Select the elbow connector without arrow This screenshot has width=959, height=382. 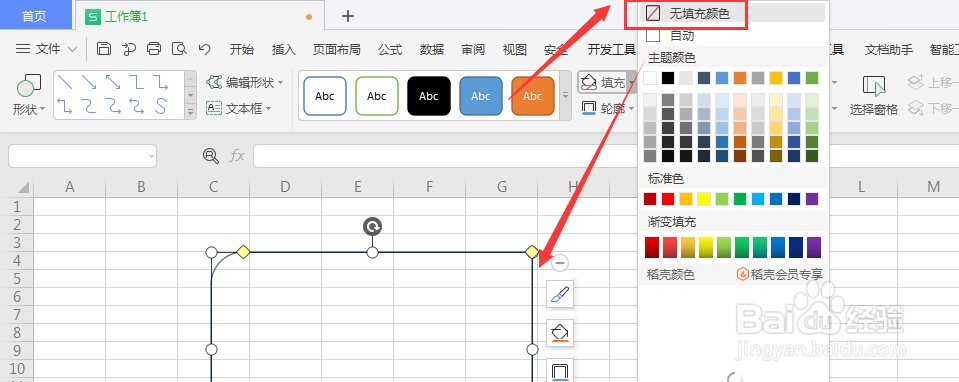[137, 82]
